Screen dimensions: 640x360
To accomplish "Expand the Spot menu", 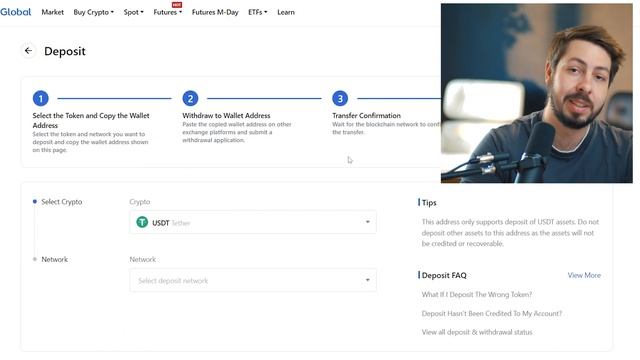I will (133, 12).
